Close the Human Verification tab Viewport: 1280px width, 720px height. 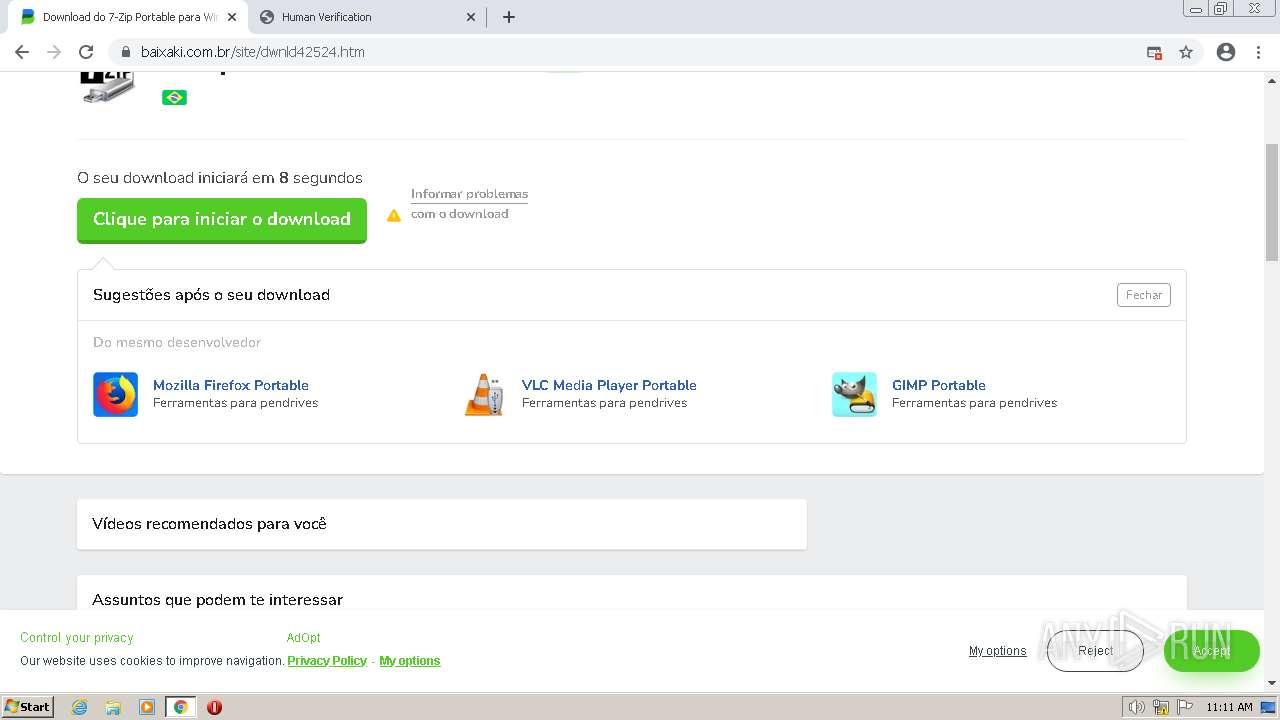click(x=472, y=17)
